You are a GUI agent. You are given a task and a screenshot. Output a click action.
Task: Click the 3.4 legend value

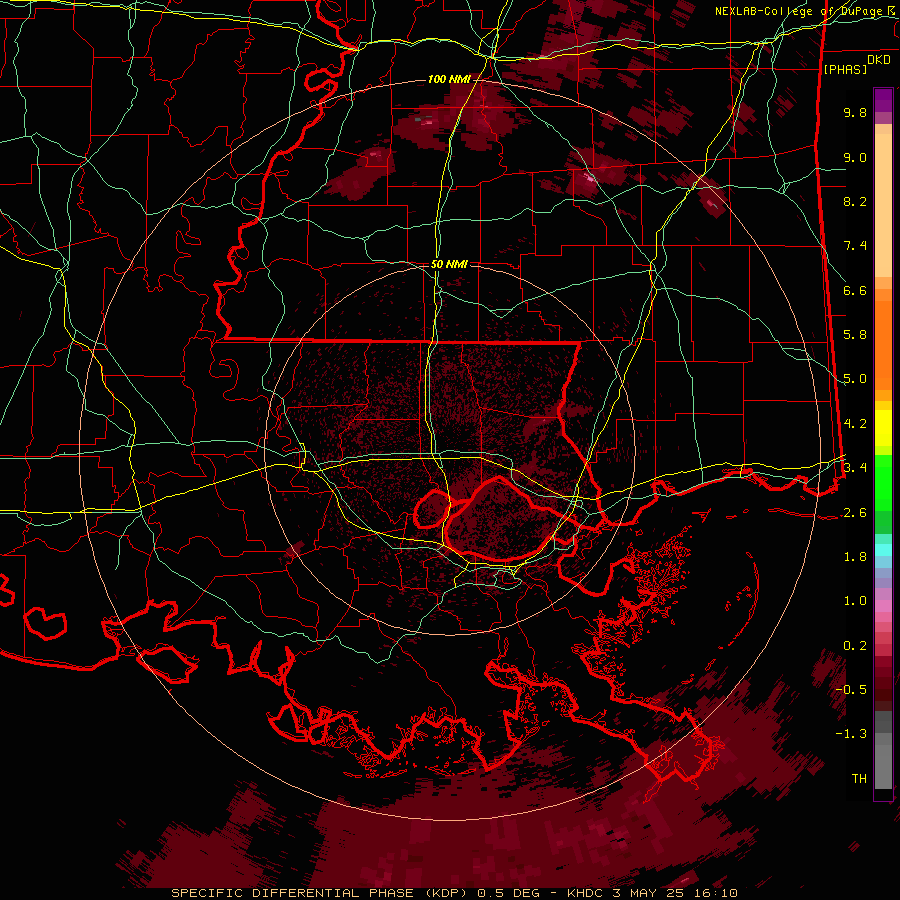tap(855, 468)
